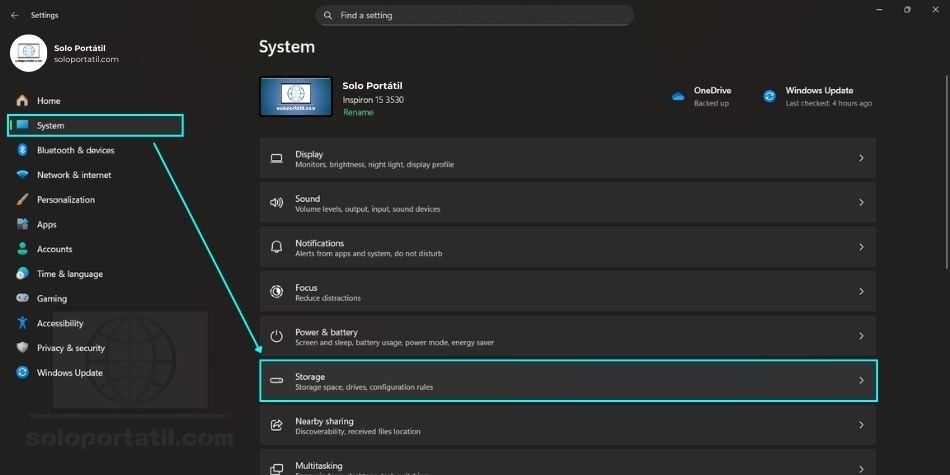Viewport: 950px width, 475px height.
Task: Expand Nearby sharing chevron
Action: pos(861,425)
